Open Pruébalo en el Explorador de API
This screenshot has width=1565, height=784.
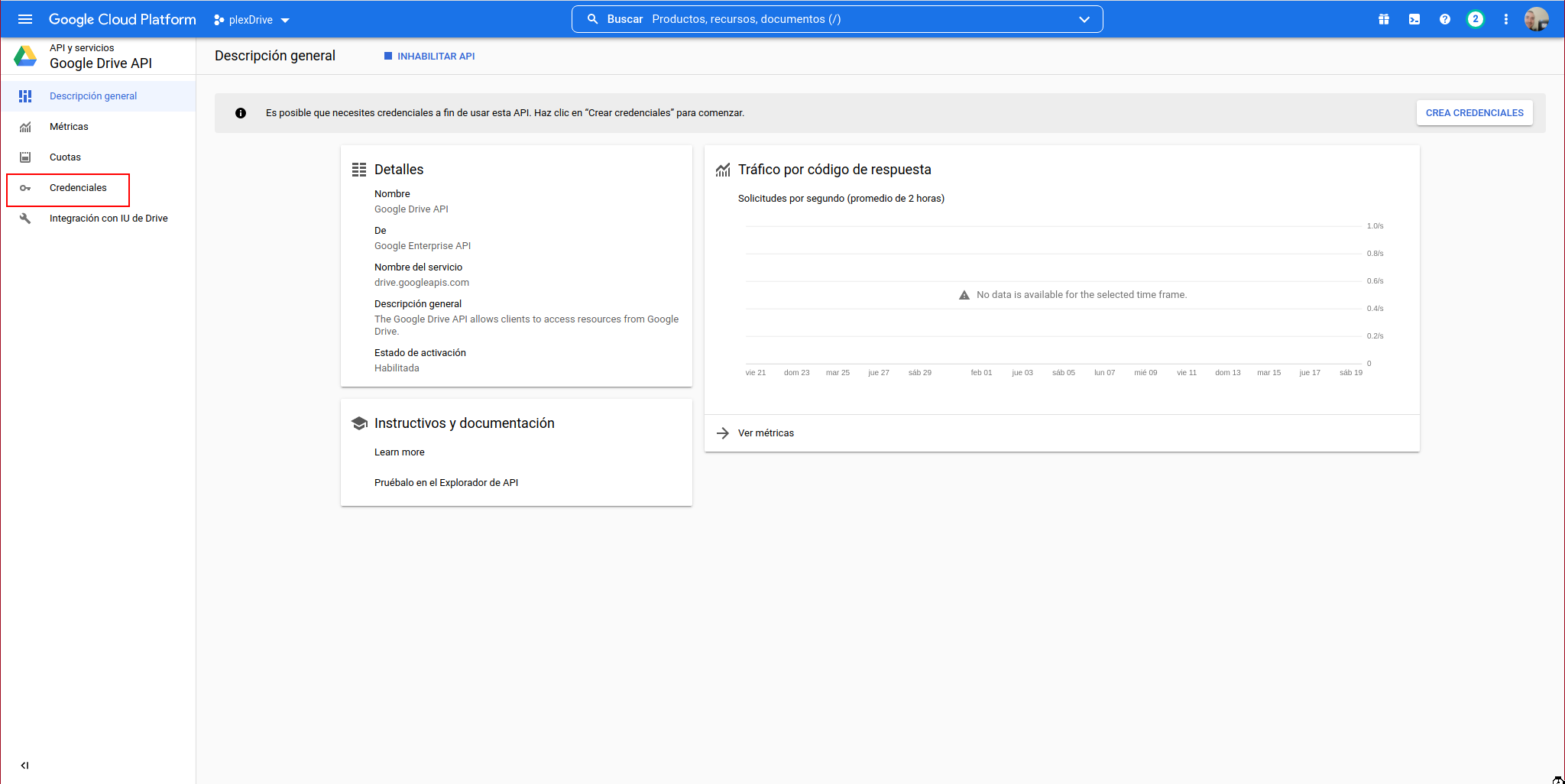click(x=446, y=483)
